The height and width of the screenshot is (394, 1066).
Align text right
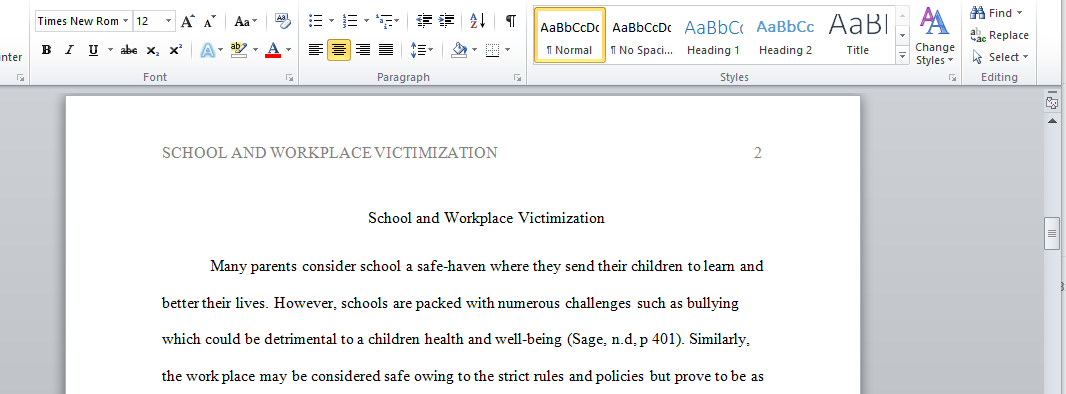pyautogui.click(x=363, y=50)
